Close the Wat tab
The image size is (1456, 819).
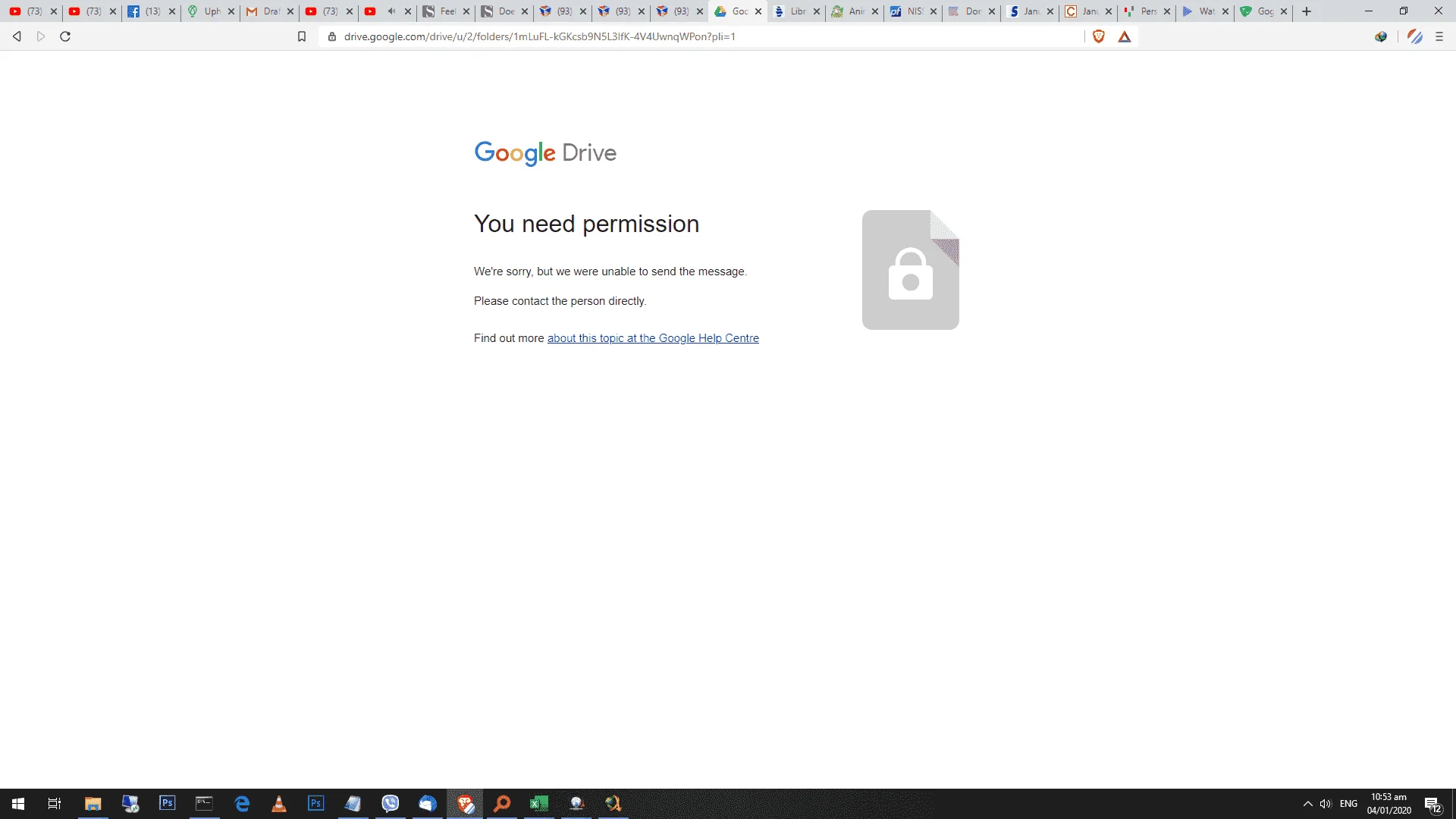[1225, 11]
